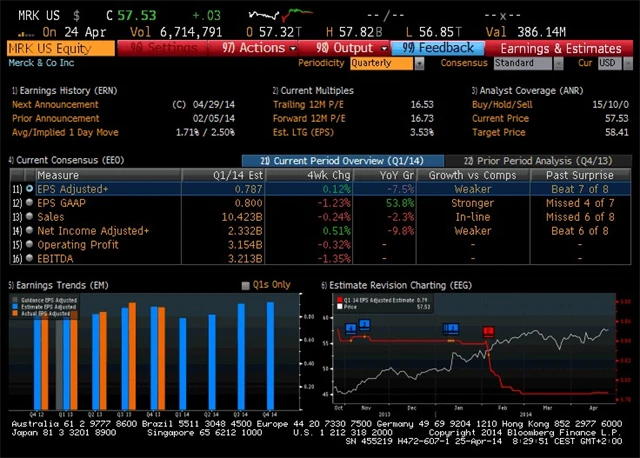640x458 pixels.
Task: Click the blue marker flag near January
Action: pyautogui.click(x=451, y=328)
